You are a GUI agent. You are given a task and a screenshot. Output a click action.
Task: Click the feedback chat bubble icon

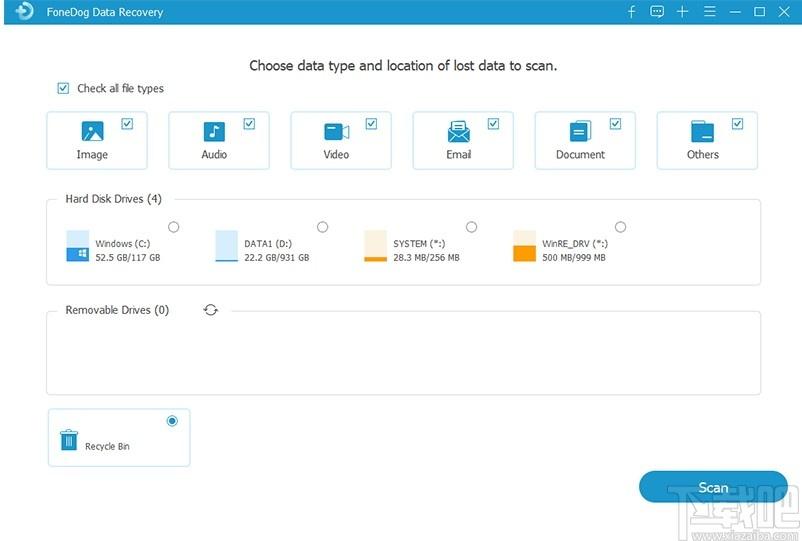point(657,12)
